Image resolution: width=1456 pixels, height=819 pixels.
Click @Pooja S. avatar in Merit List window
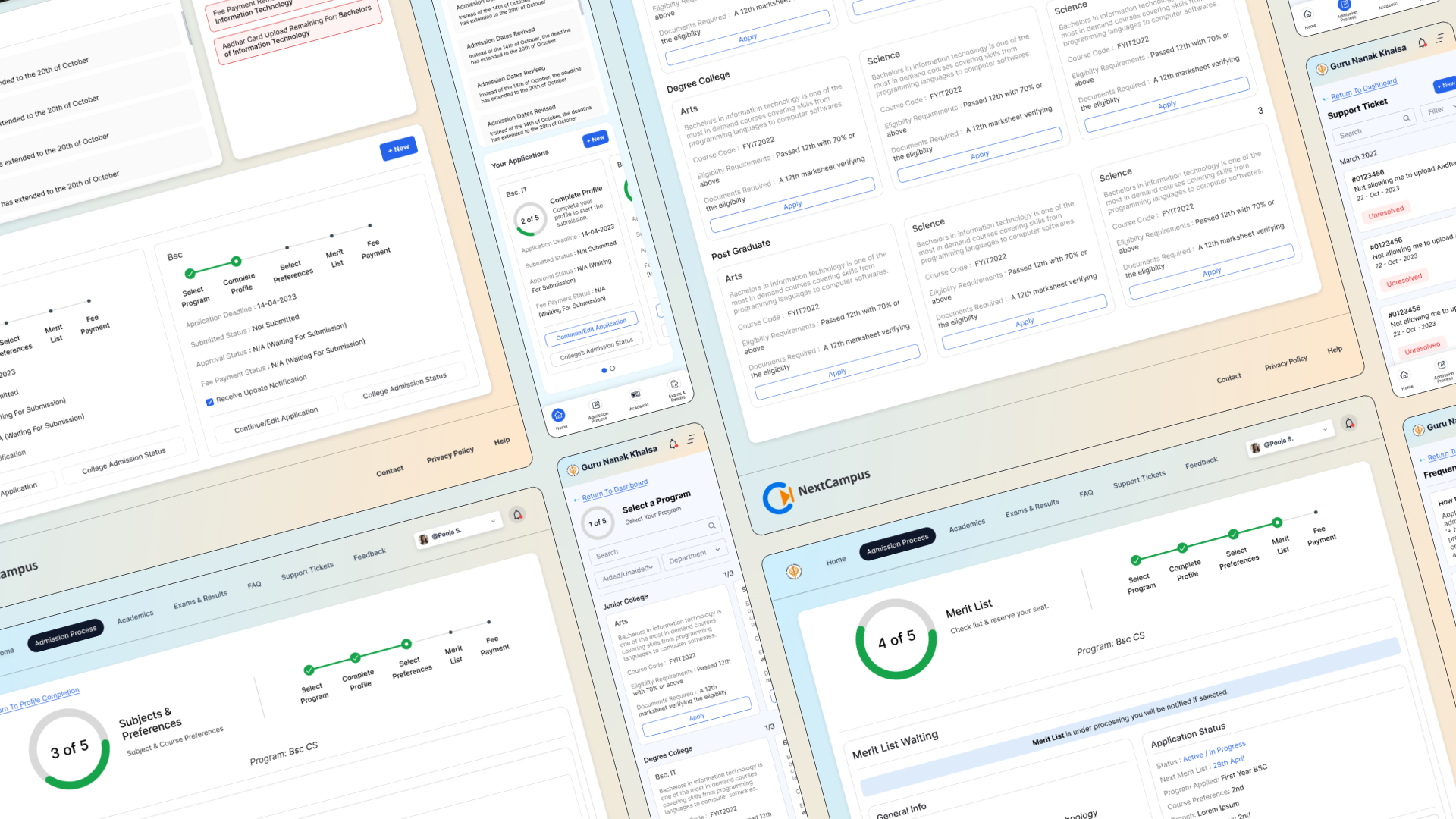click(x=1256, y=447)
